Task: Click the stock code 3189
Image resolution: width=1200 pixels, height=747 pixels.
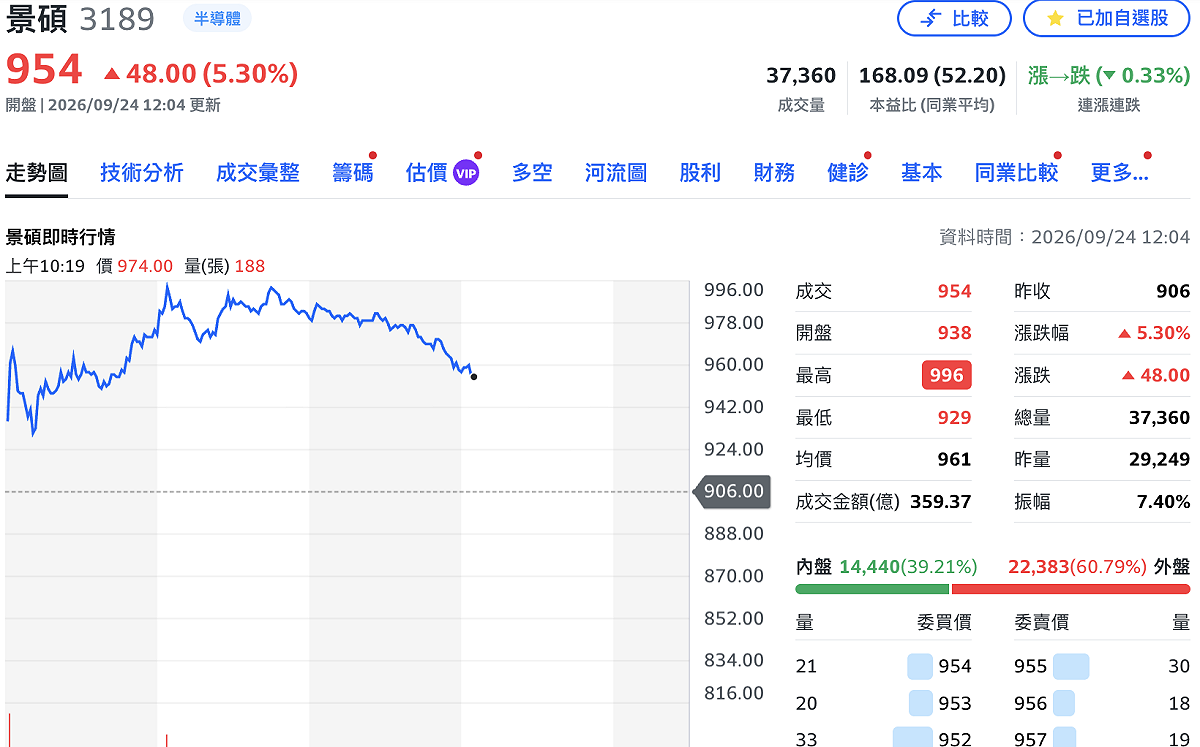Action: pyautogui.click(x=117, y=19)
